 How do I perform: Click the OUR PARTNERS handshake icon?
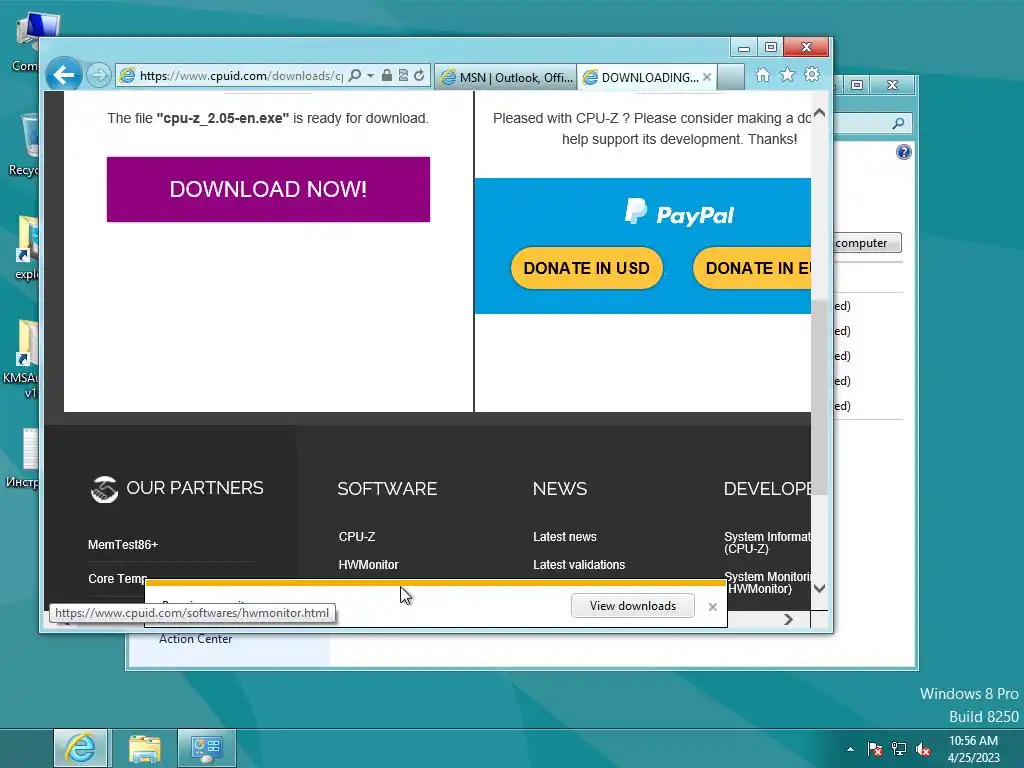[104, 489]
